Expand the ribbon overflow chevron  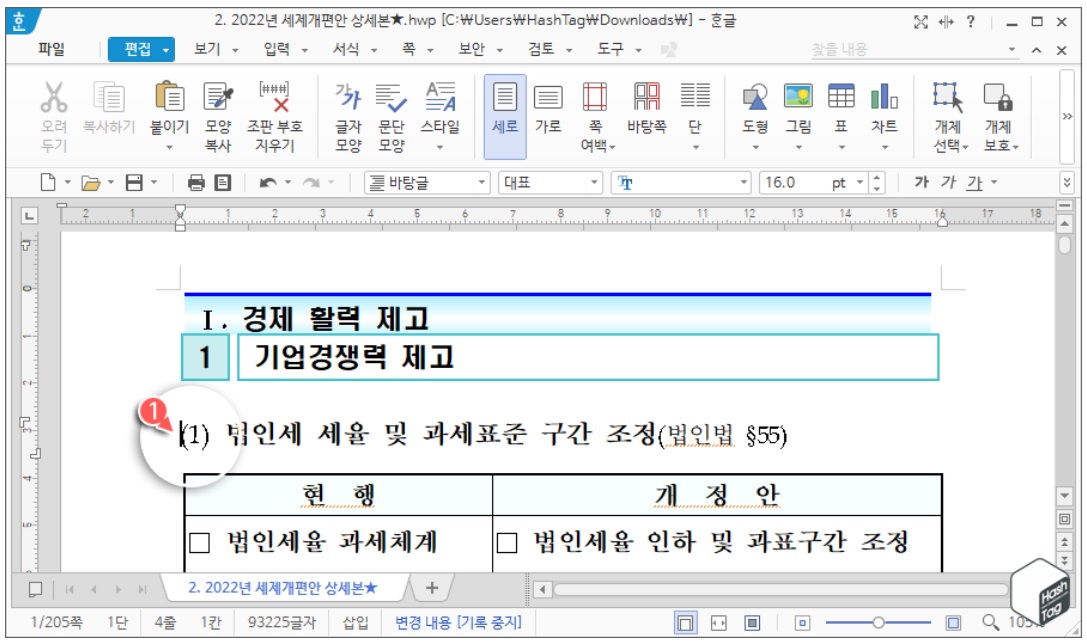(x=1067, y=116)
